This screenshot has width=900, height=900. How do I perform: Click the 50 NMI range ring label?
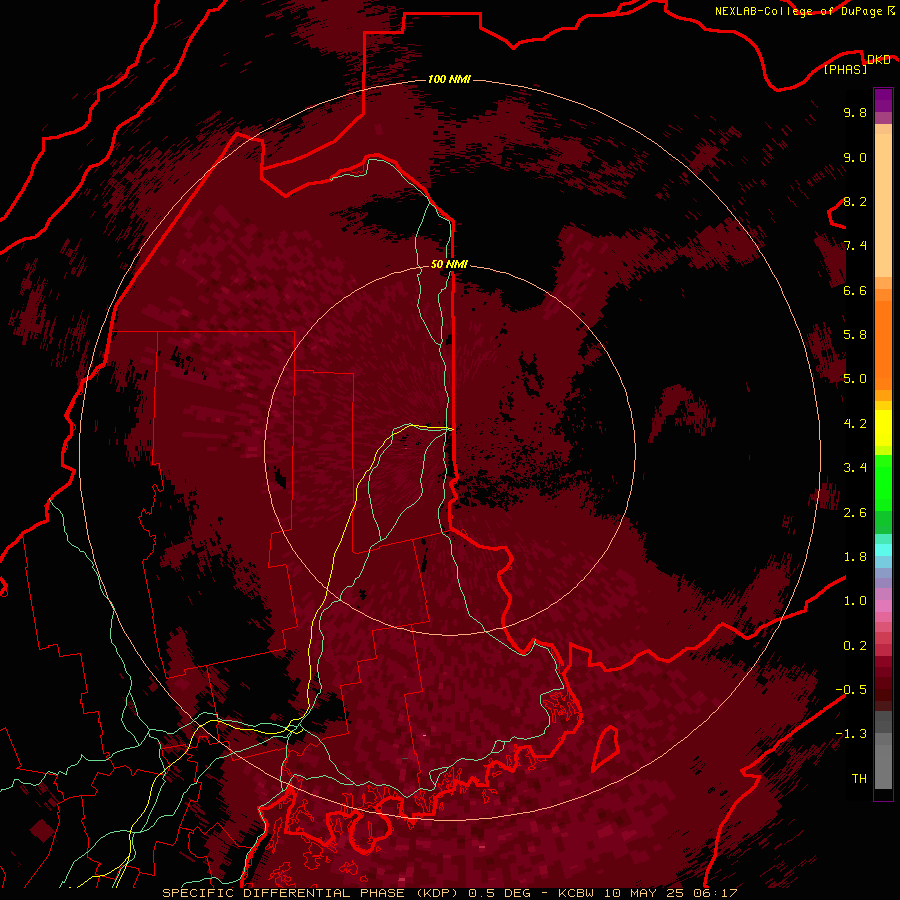point(449,264)
